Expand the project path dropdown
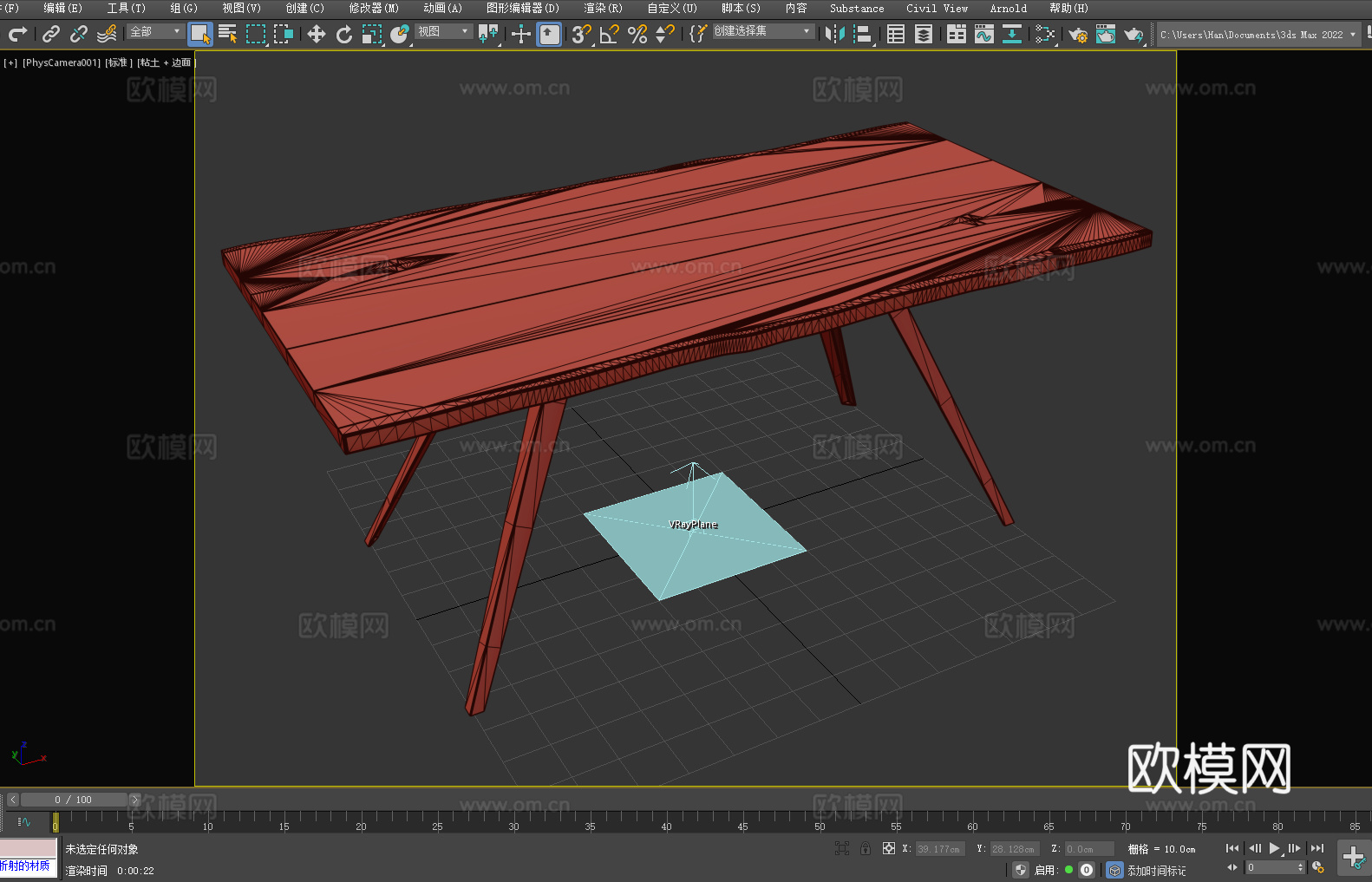1372x882 pixels. point(1352,35)
